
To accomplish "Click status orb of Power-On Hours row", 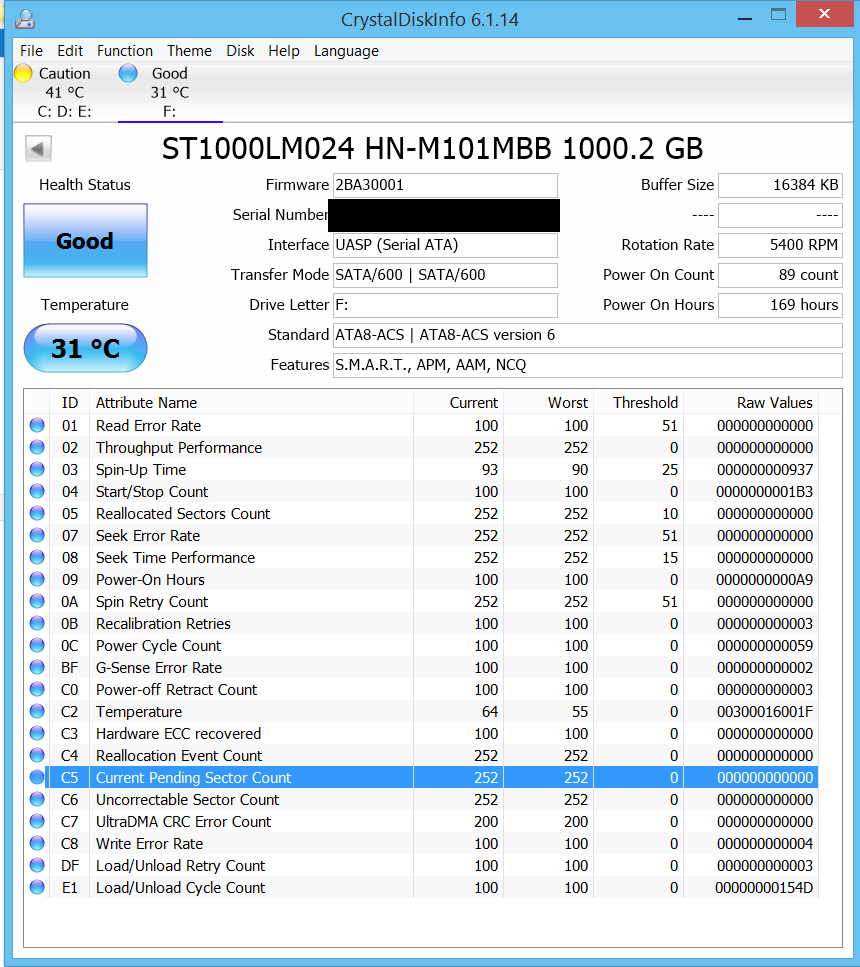I will click(37, 579).
